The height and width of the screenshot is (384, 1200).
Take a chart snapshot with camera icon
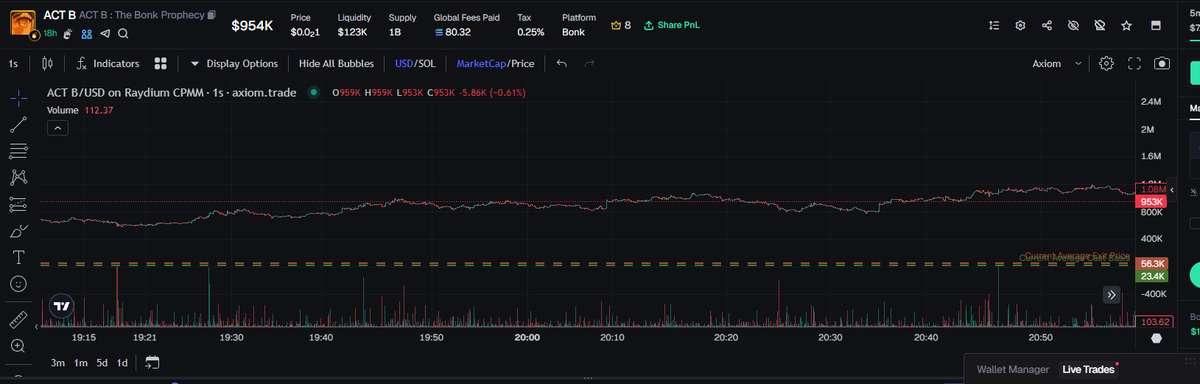(x=1161, y=63)
